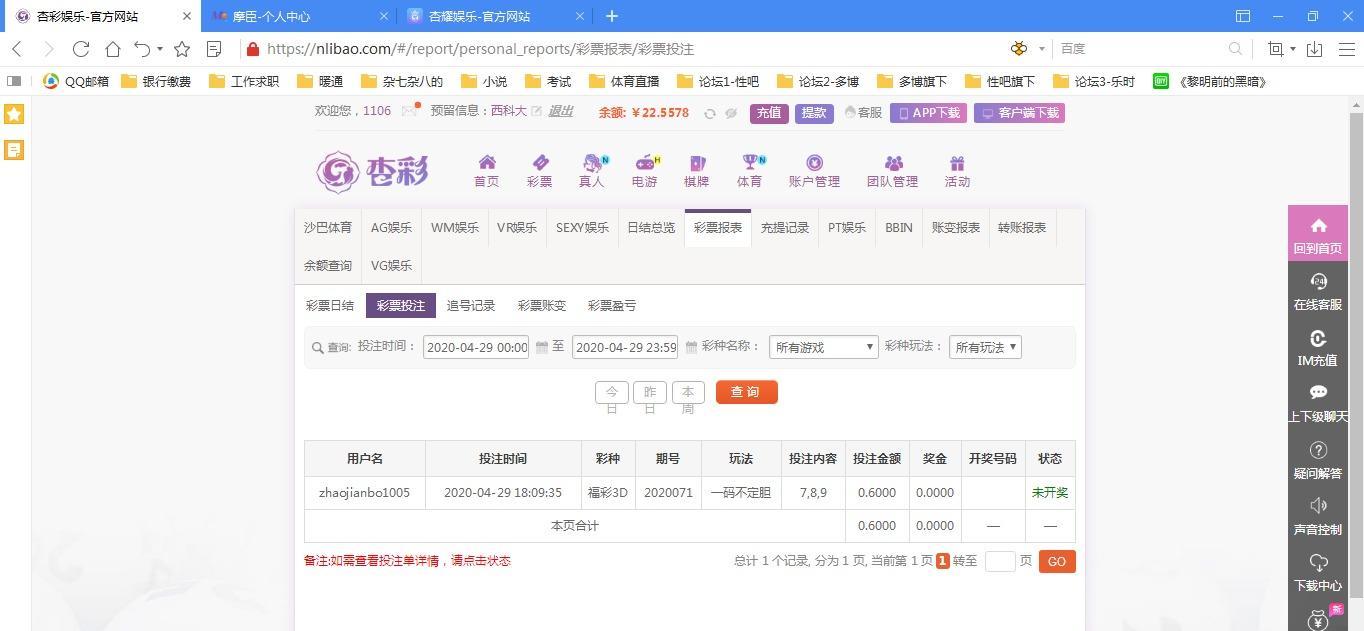
Task: Switch to the 充提记录 tab
Action: point(784,227)
